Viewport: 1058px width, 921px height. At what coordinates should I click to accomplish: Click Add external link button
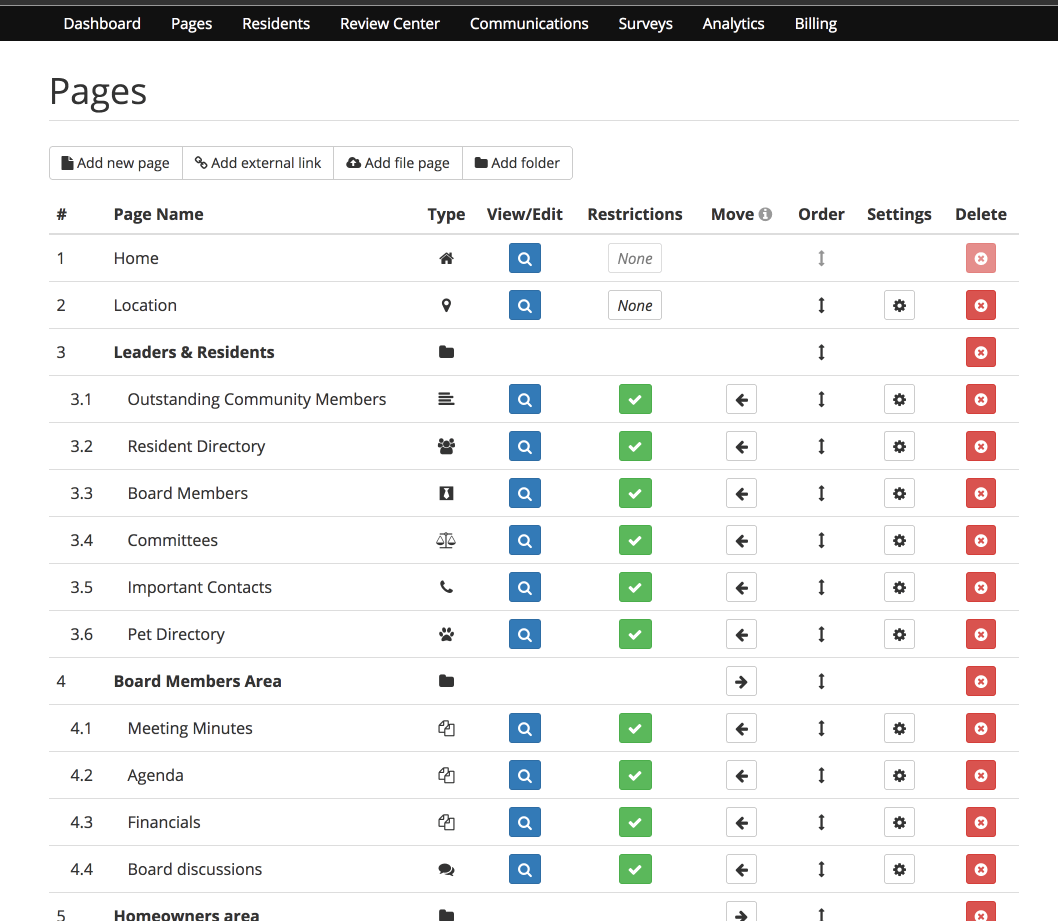(x=258, y=163)
